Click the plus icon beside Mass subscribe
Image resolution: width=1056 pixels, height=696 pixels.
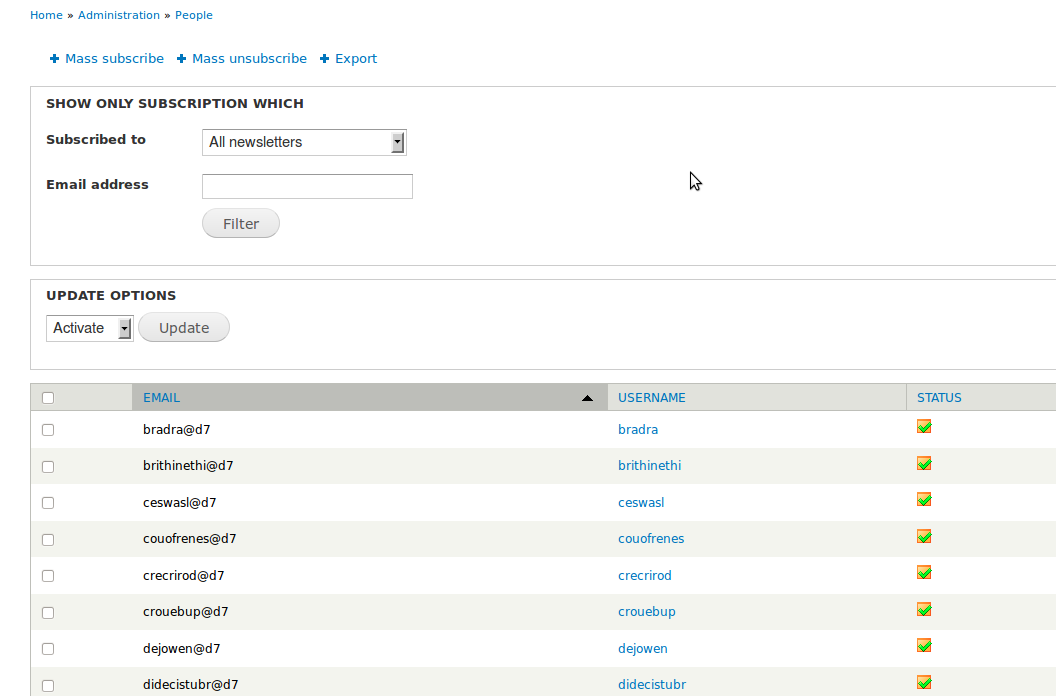(x=55, y=59)
